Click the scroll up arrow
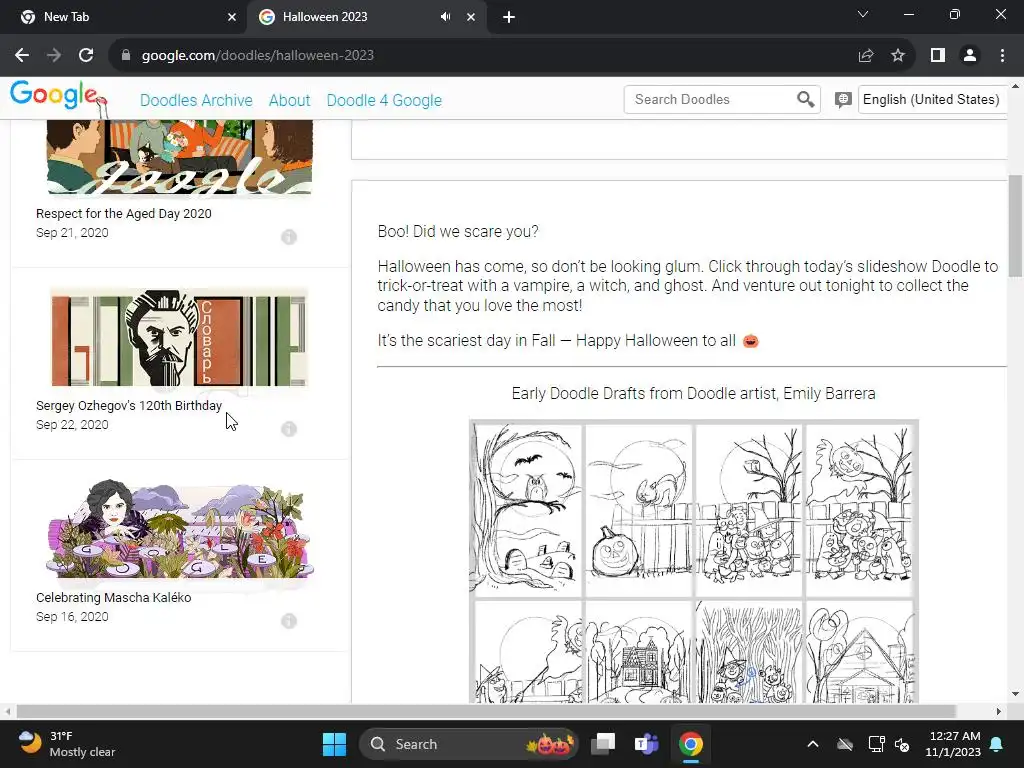1024x768 pixels. pyautogui.click(x=1015, y=86)
